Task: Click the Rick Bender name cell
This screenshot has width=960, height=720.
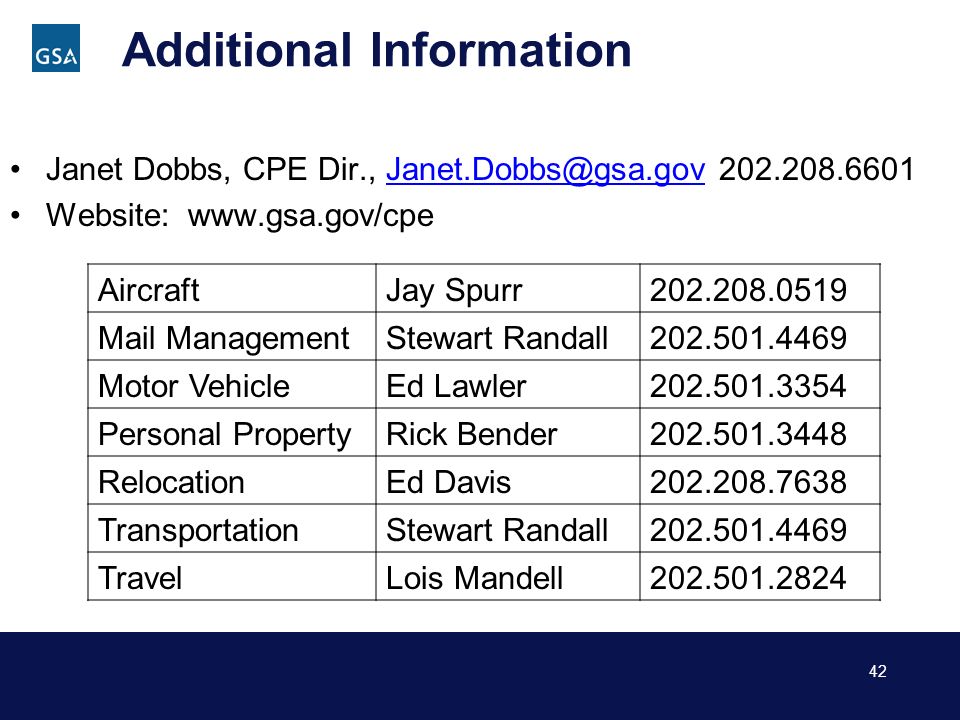Action: tap(508, 432)
